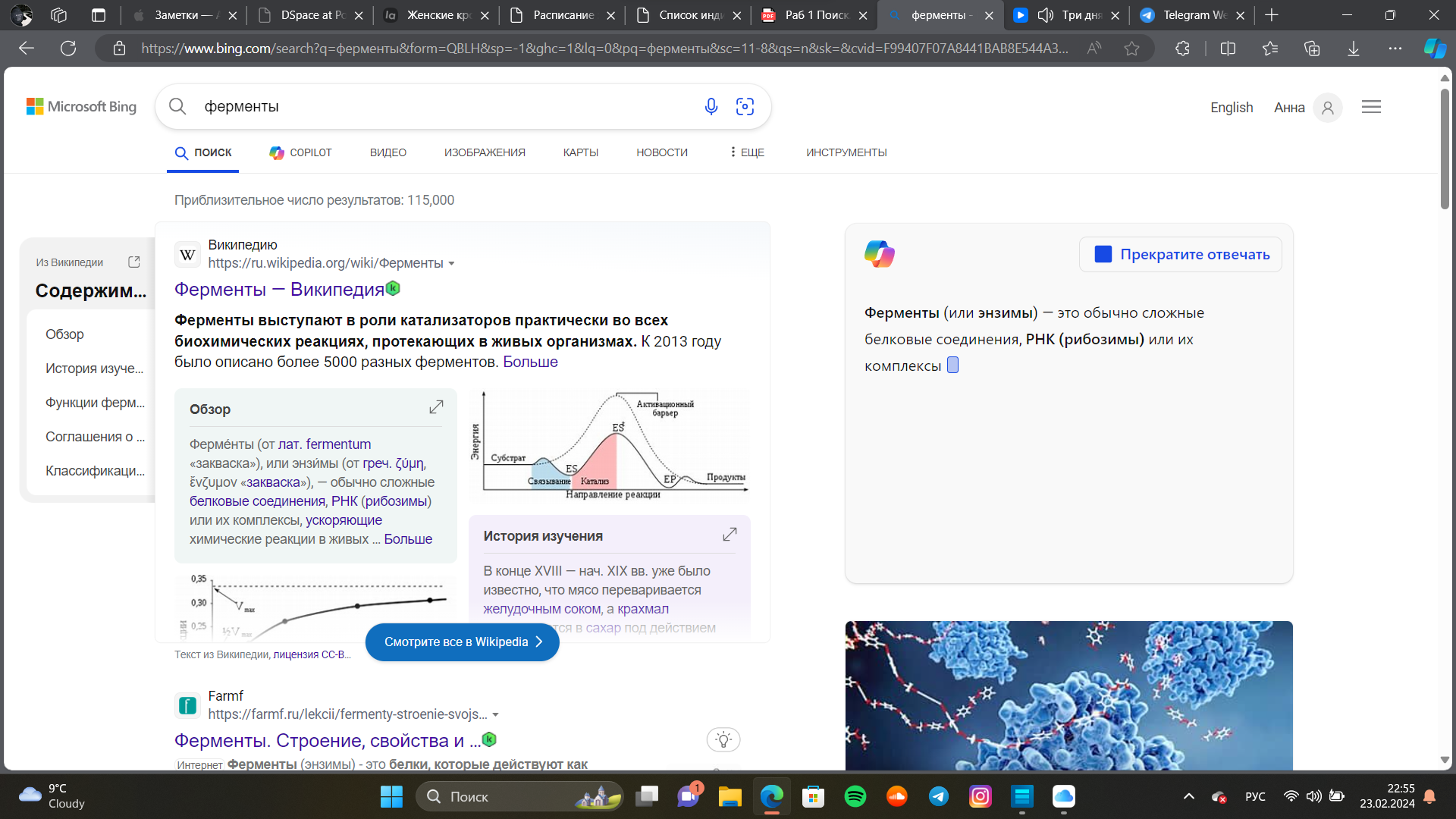Viewport: 1456px width, 819px height.
Task: Open blue enzyme molecule image
Action: [x=1069, y=695]
